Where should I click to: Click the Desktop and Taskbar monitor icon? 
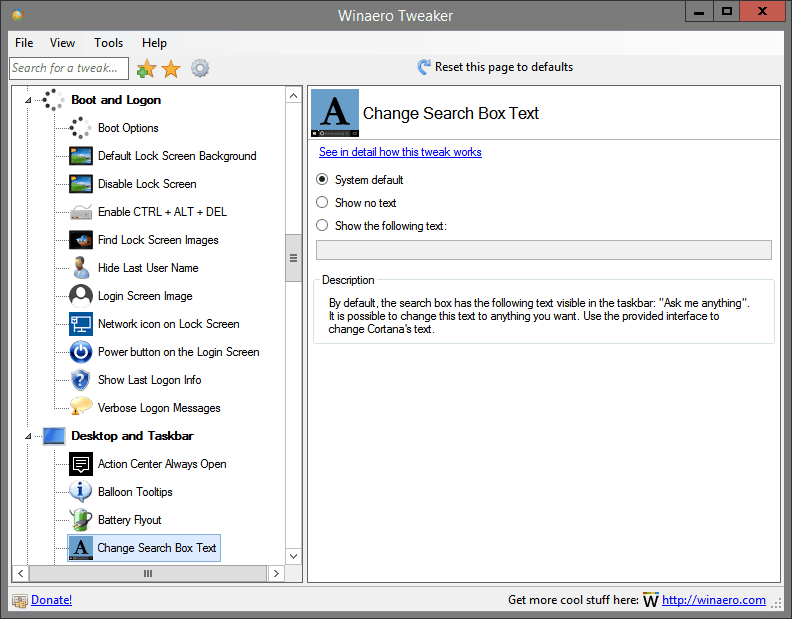[x=54, y=436]
